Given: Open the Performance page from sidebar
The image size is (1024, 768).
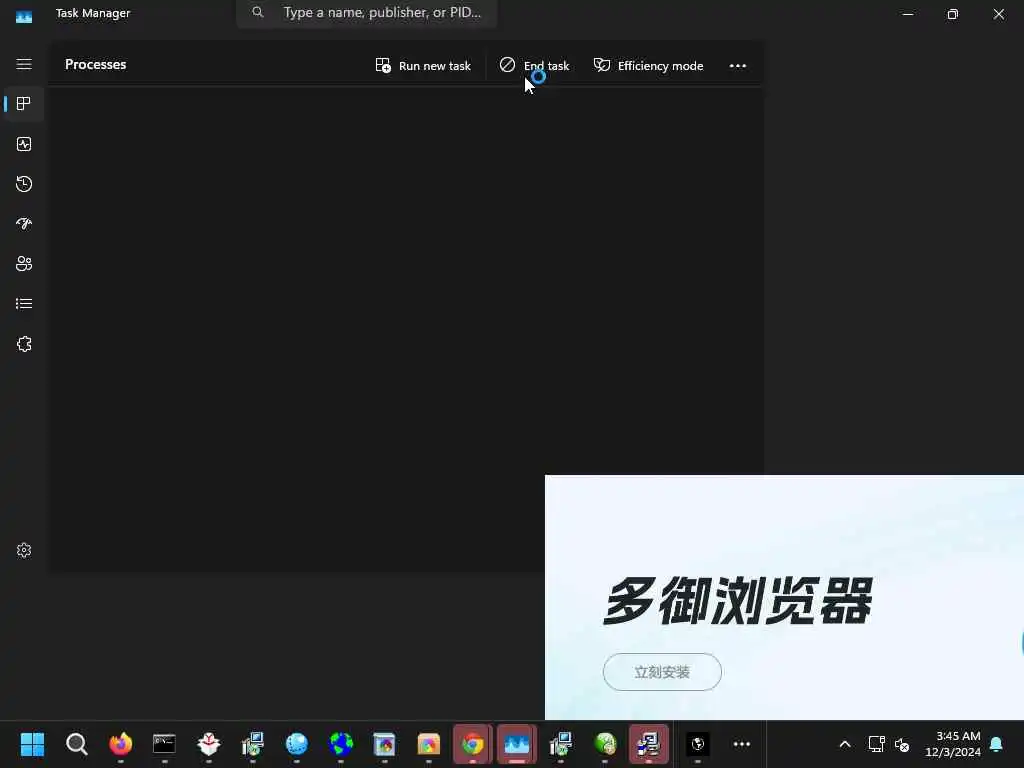Looking at the screenshot, I should click(24, 144).
